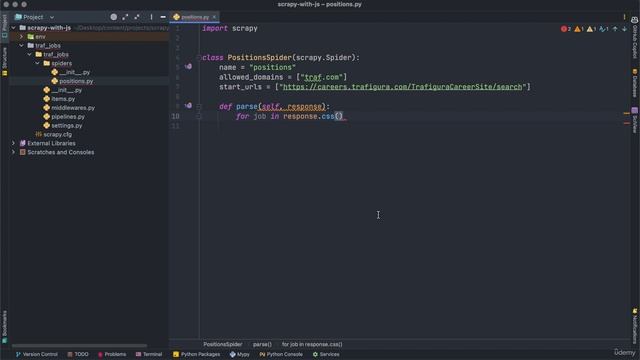Viewport: 640px width, 360px height.
Task: Expand External Libraries node
Action: (x=13, y=143)
